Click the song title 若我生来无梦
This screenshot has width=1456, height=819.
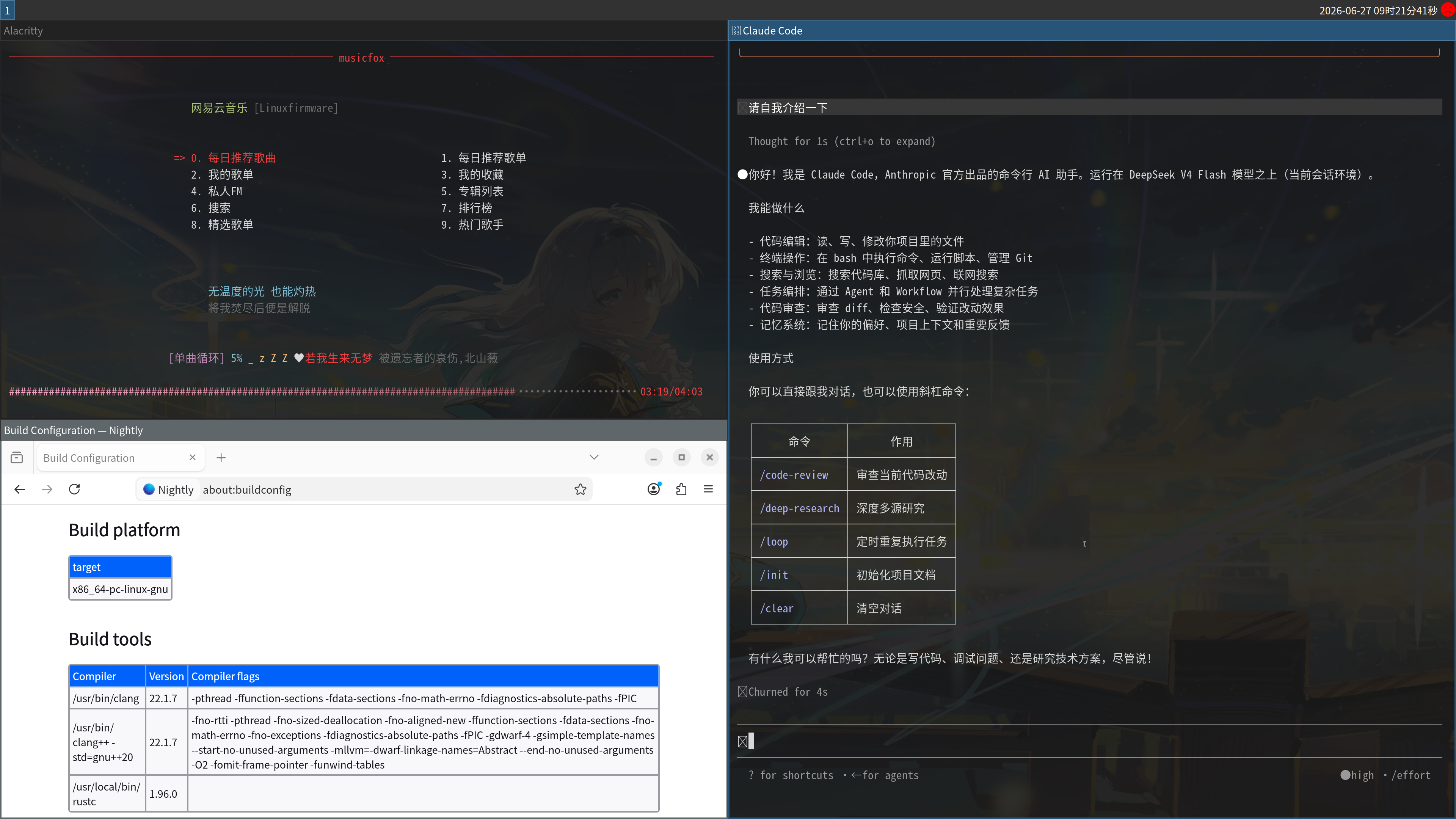tap(339, 358)
